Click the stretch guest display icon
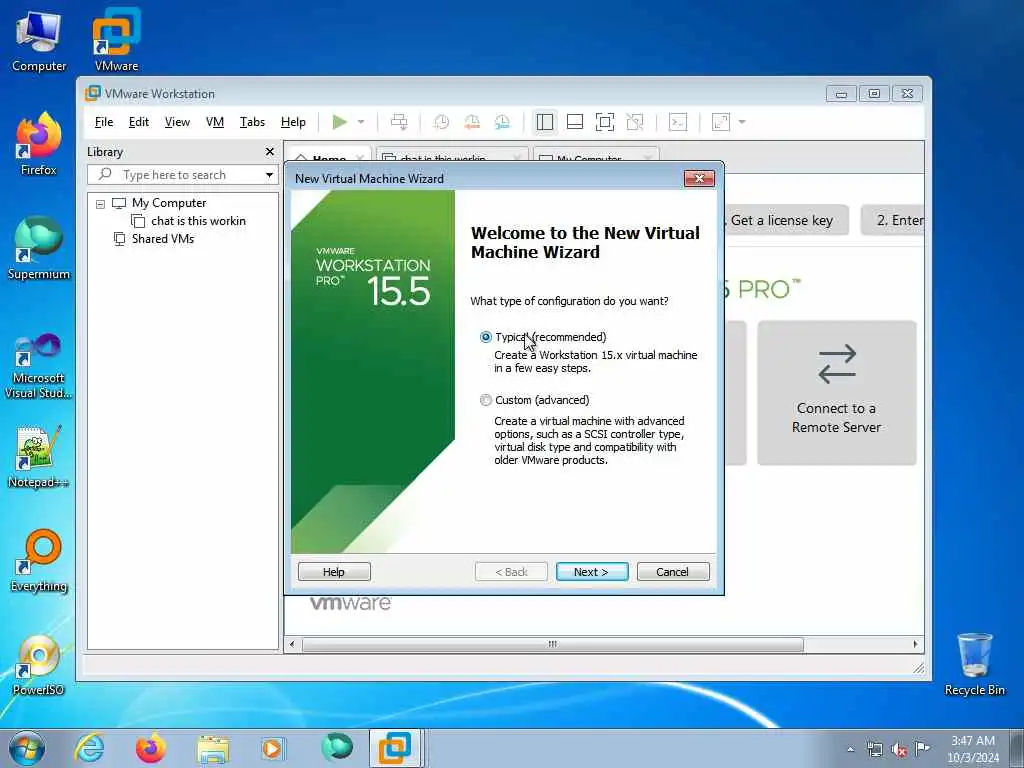The height and width of the screenshot is (768, 1024). [721, 122]
